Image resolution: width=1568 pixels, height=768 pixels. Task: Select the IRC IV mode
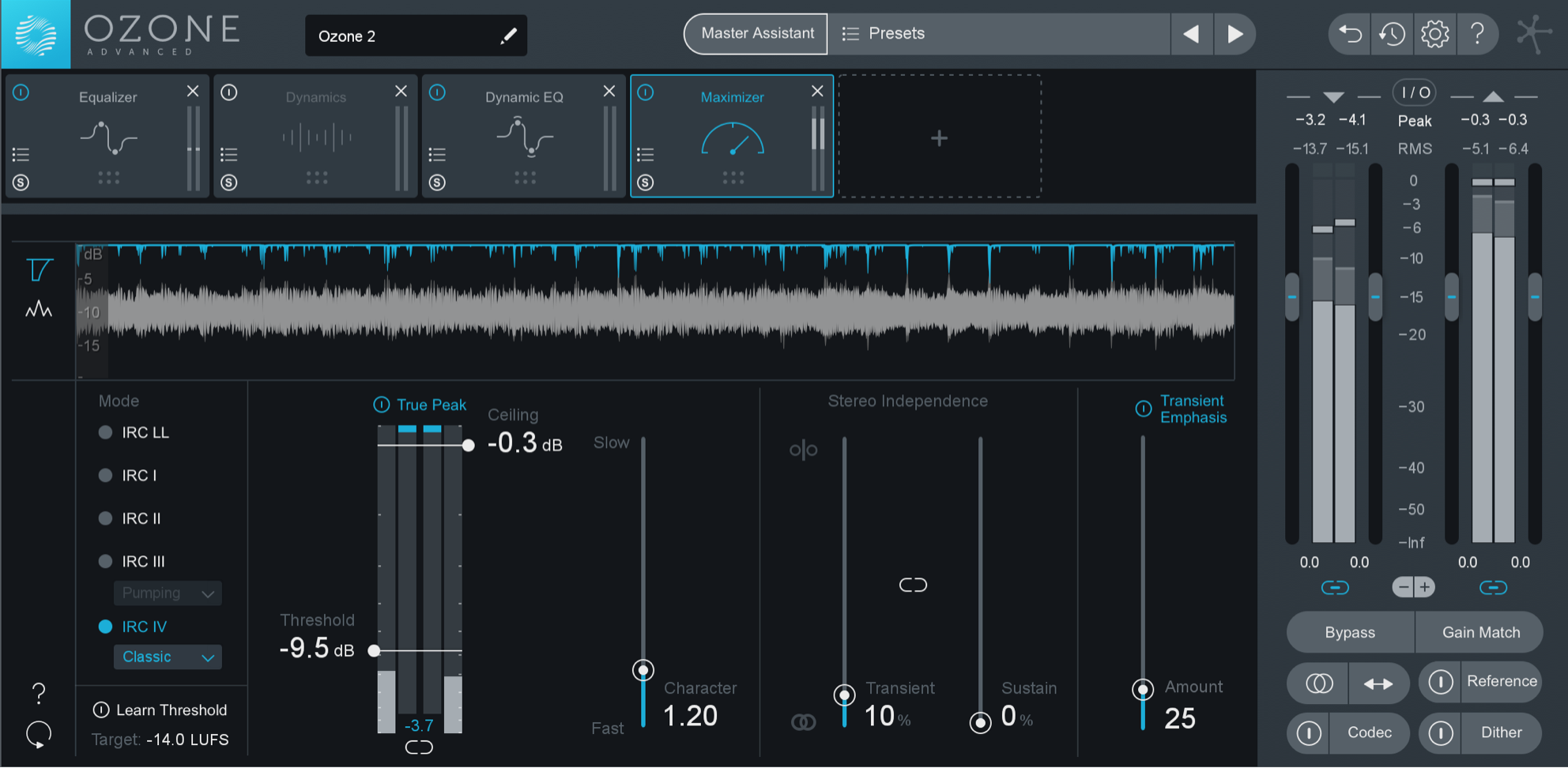tap(105, 627)
